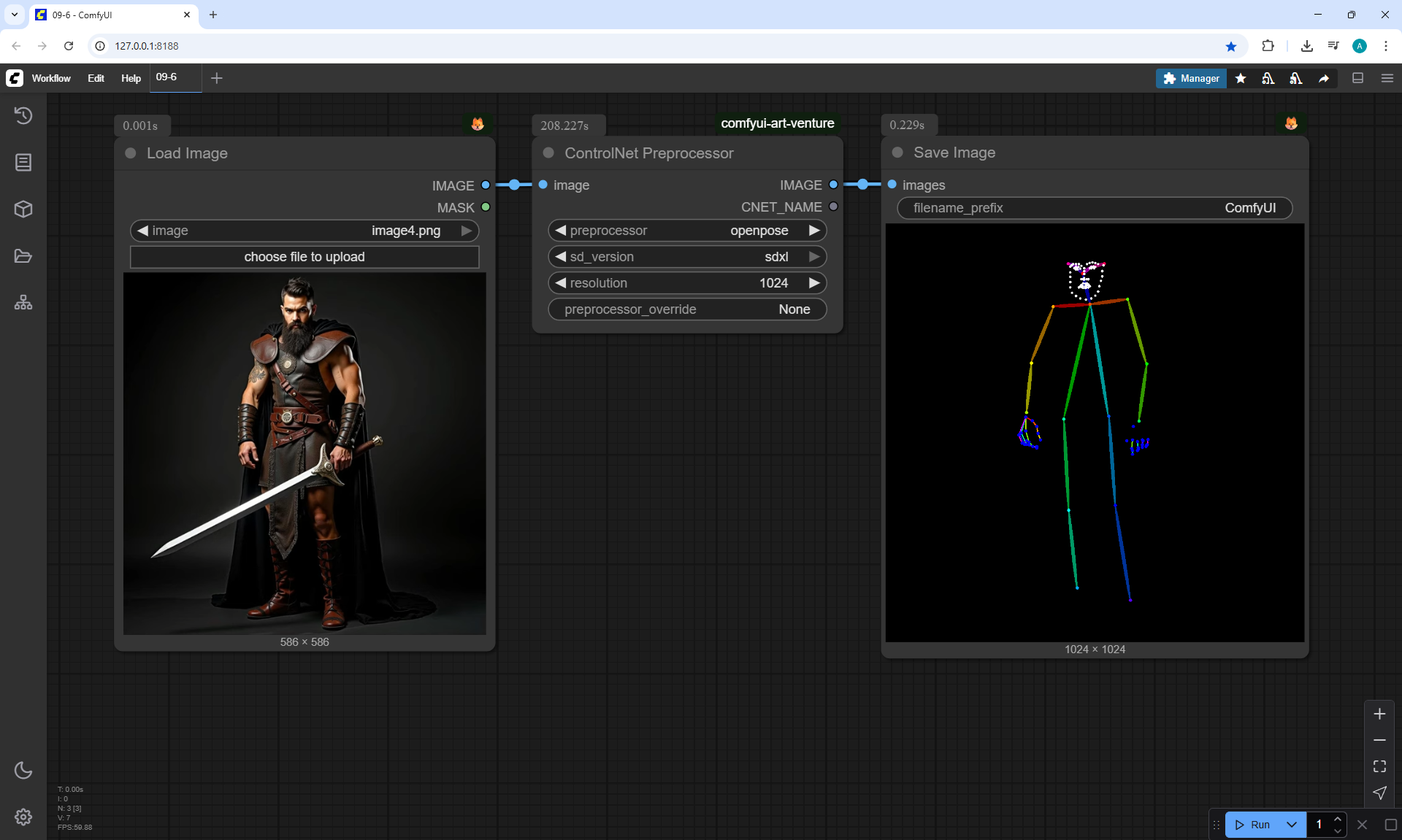
Task: Open the model library cube icon
Action: click(23, 209)
